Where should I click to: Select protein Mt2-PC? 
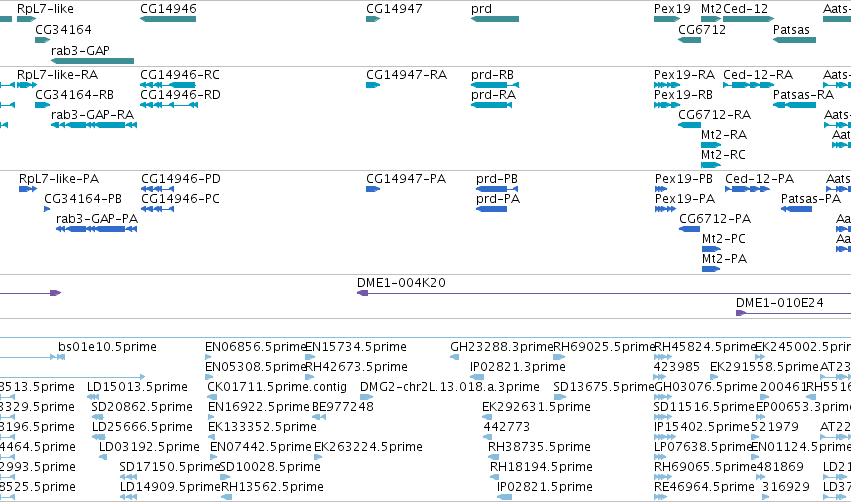pos(711,249)
